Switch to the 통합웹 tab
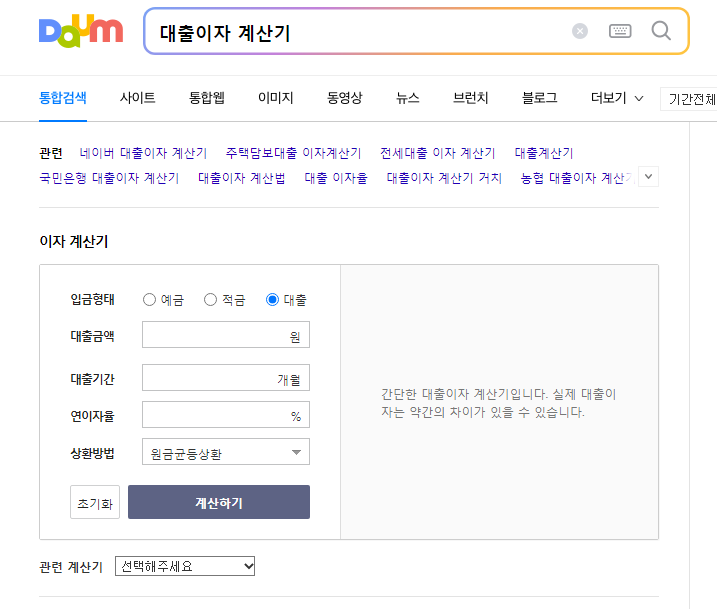717x609 pixels. pyautogui.click(x=207, y=98)
